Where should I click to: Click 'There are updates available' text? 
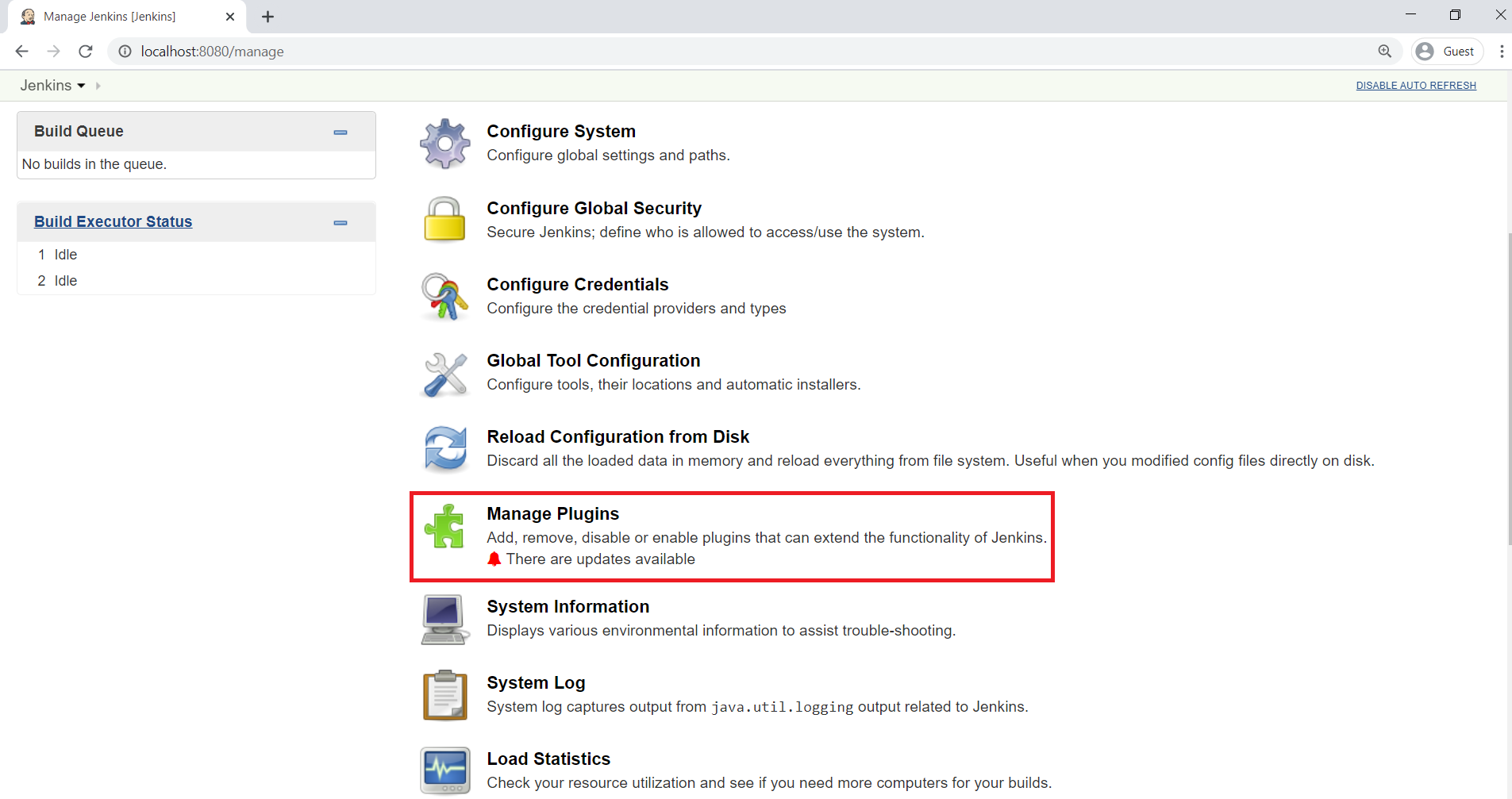[x=601, y=559]
